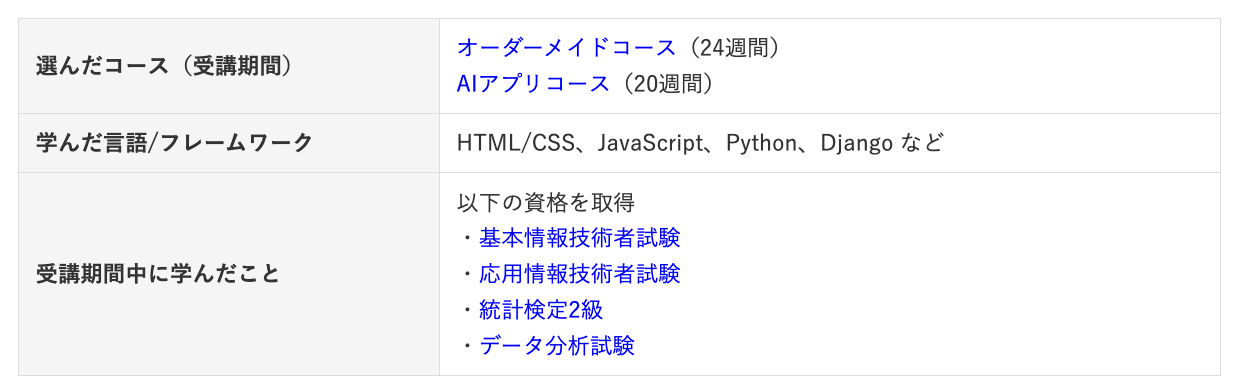This screenshot has width=1238, height=388.
Task: Open the 統計検定2級 link
Action: point(541,310)
